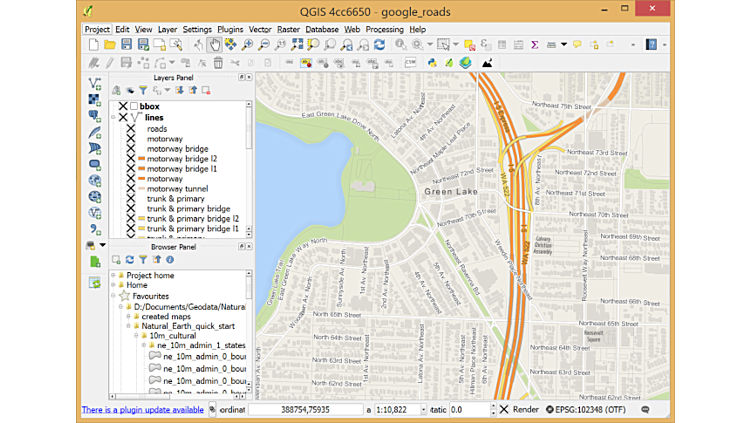Open the map scale dropdown
Screen dimensions: 752x423
tap(423, 410)
